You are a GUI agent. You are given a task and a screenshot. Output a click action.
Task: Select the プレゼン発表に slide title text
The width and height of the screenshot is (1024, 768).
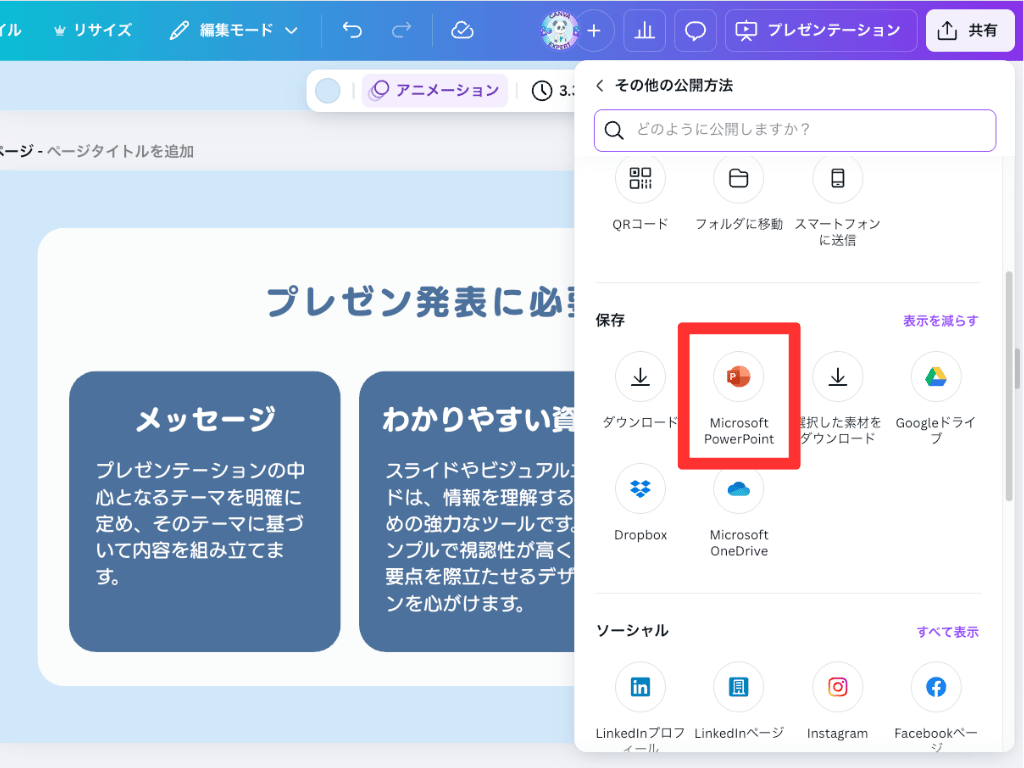pos(421,302)
